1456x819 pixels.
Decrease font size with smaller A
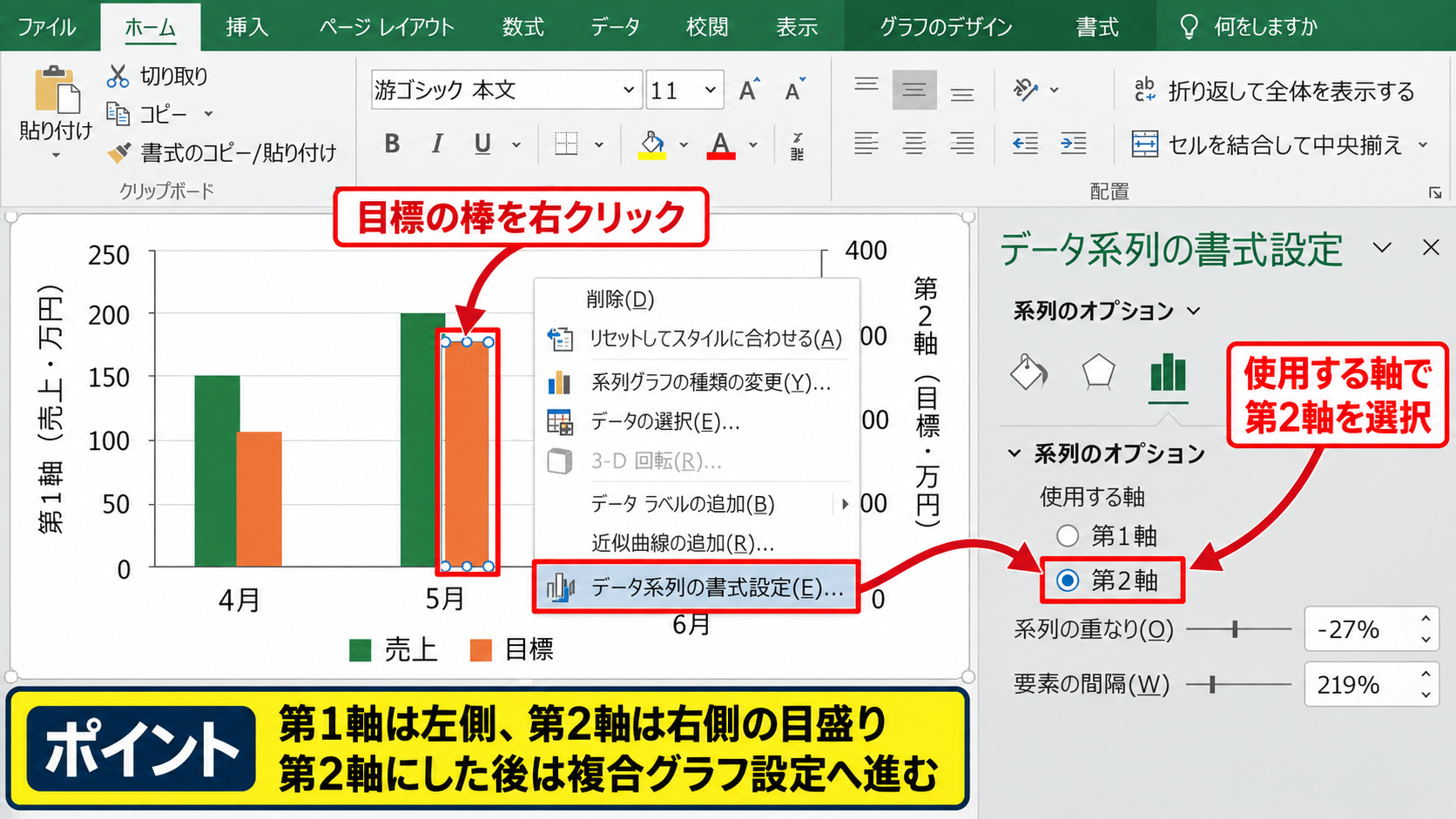click(x=795, y=90)
